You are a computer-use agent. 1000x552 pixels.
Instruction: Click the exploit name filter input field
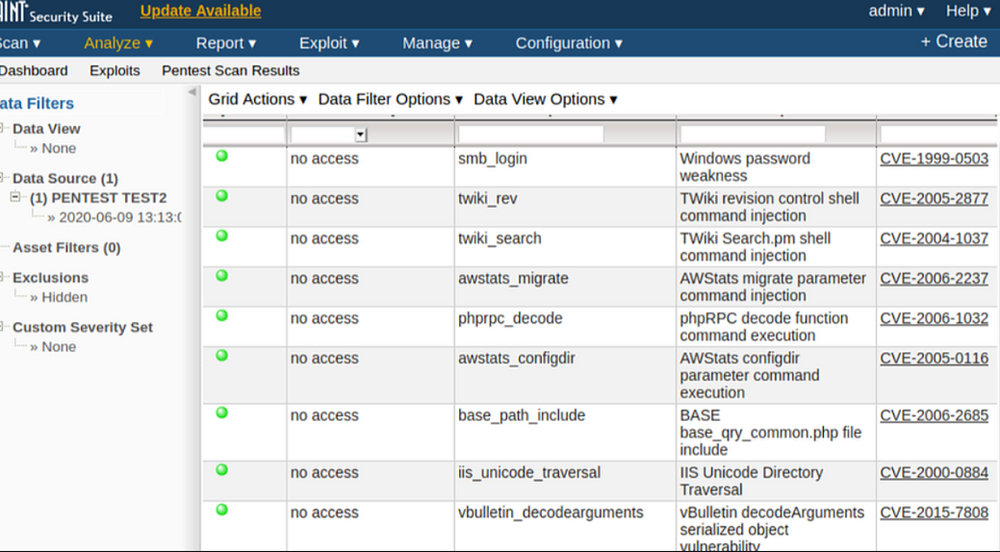(x=531, y=134)
